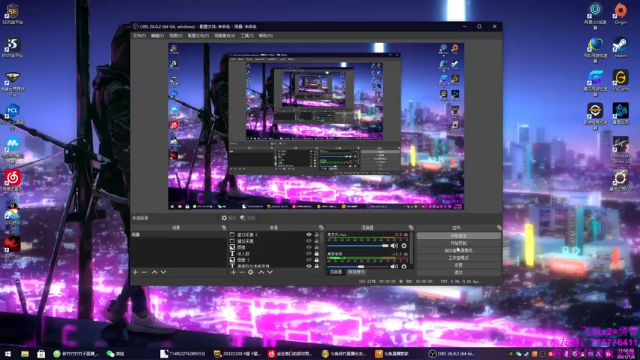Undock the Scenes panel via header icon
640x360 pixels.
click(224, 227)
